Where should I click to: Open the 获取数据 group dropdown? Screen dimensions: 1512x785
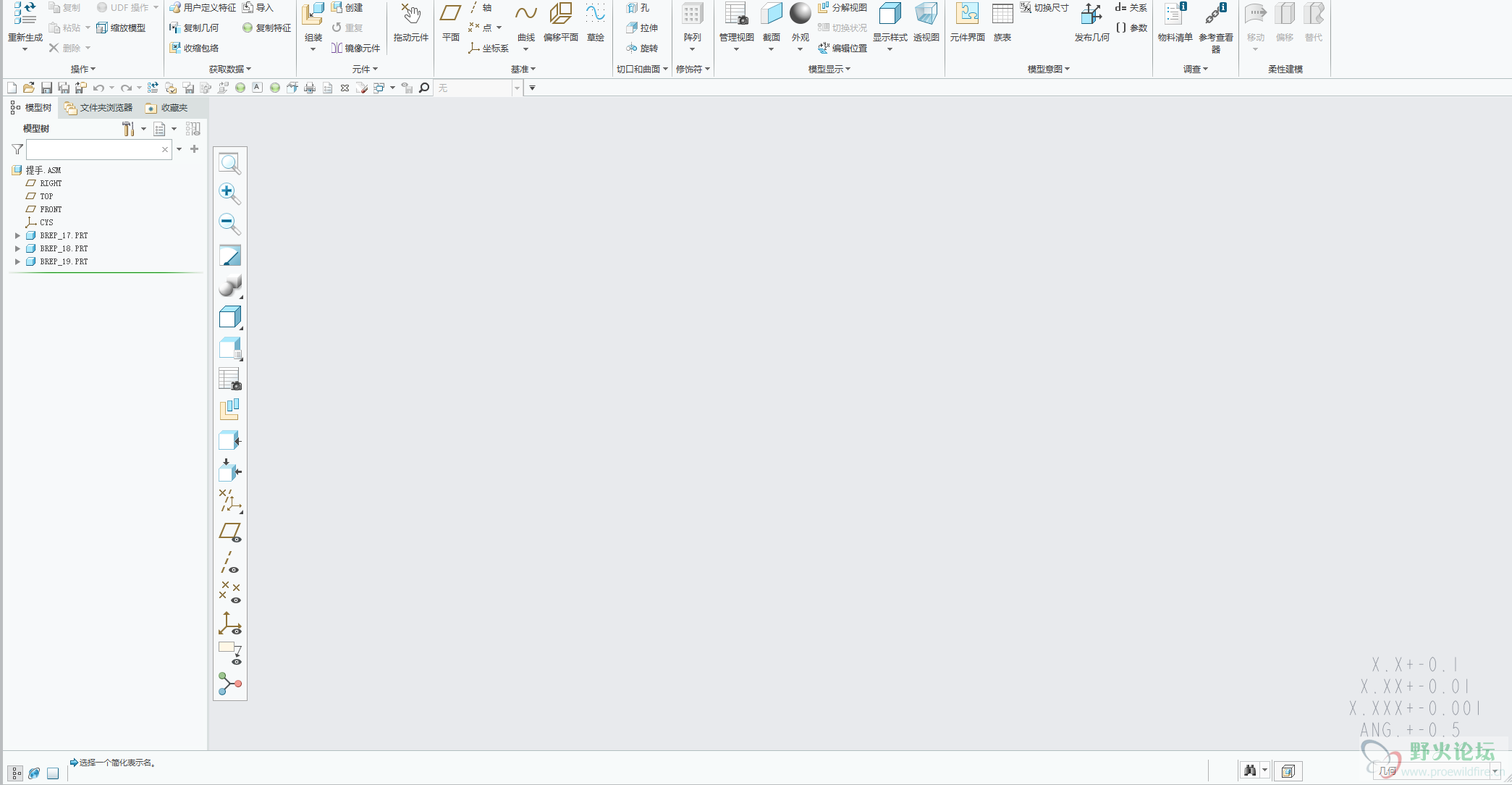click(230, 69)
